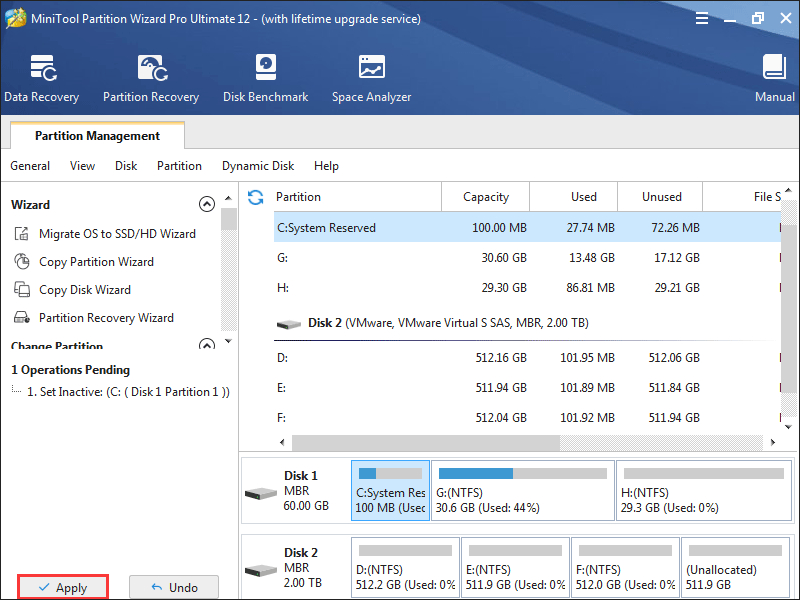Select the G:(NTFS) partition block on Disk 1
The height and width of the screenshot is (600, 800).
522,490
